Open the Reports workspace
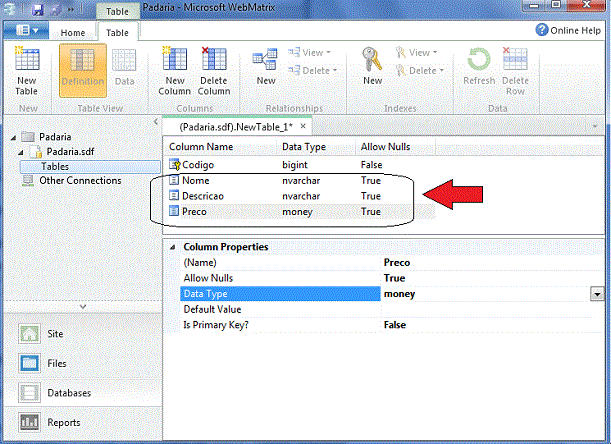The height and width of the screenshot is (444, 611). 64,423
